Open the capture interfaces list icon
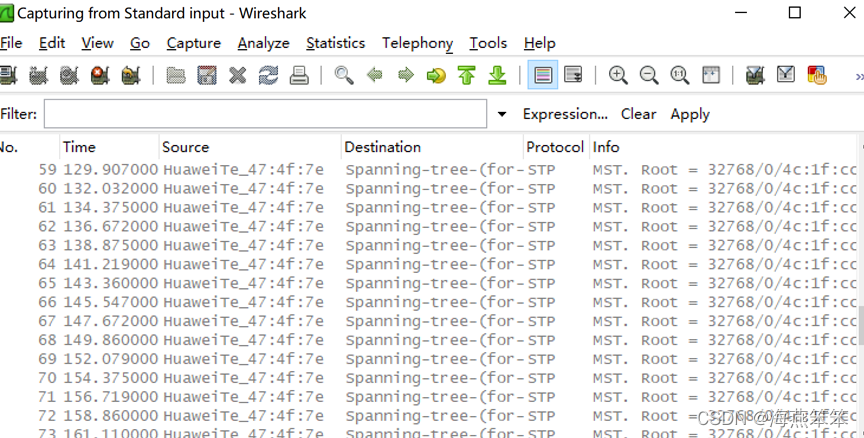Image resolution: width=864 pixels, height=438 pixels. click(8, 75)
